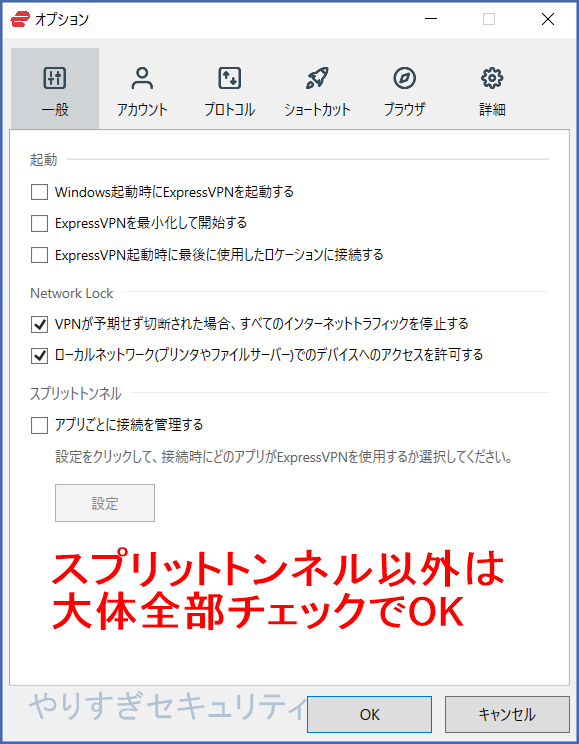The height and width of the screenshot is (744, 579).
Task: Check ExpressVPNを最小化して開始する option
Action: coord(39,223)
